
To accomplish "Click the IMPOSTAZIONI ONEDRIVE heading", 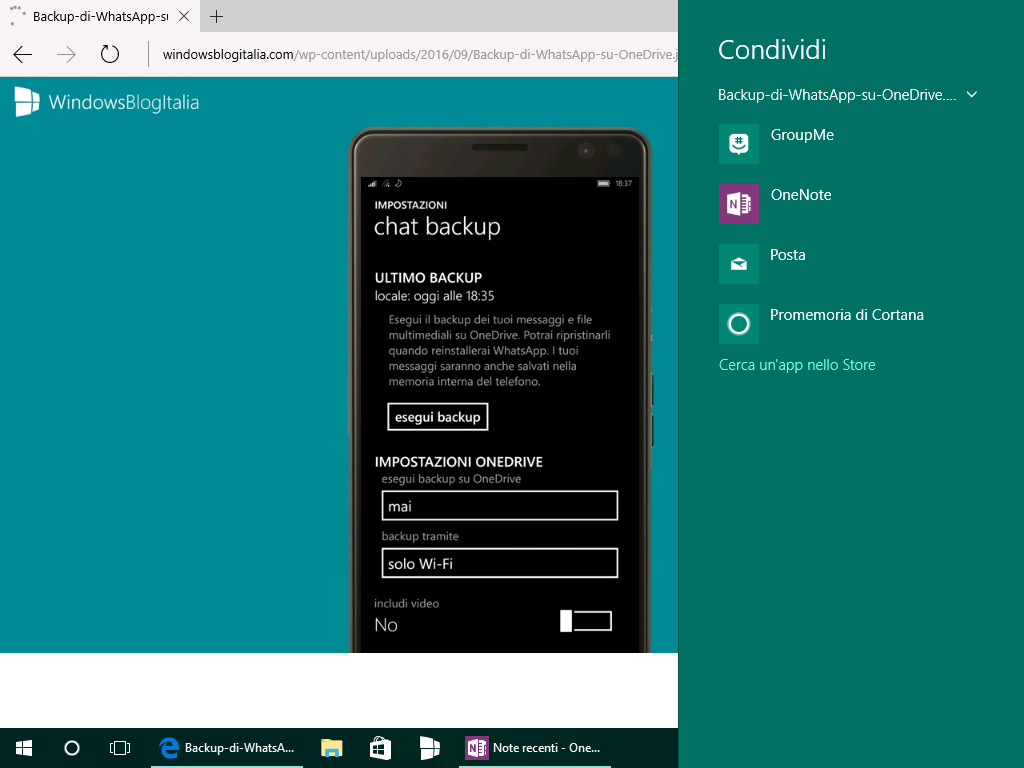I will point(458,462).
